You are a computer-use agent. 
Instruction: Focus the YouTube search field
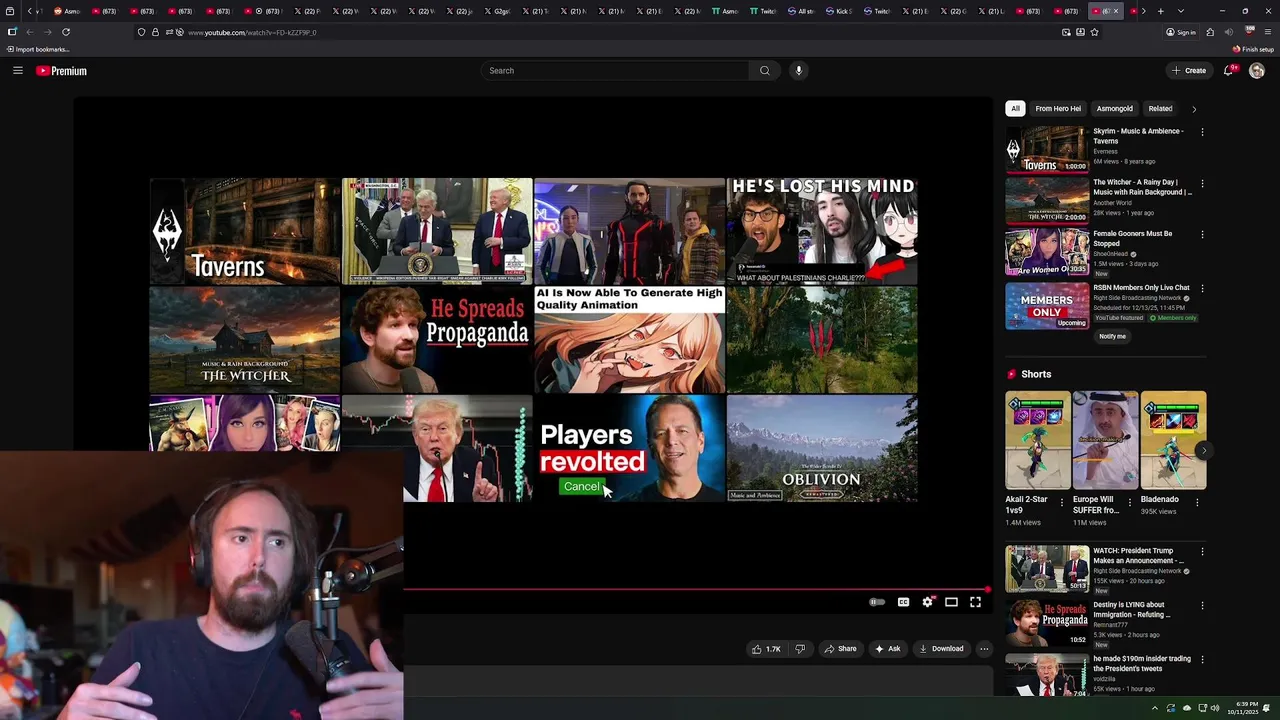tap(615, 70)
